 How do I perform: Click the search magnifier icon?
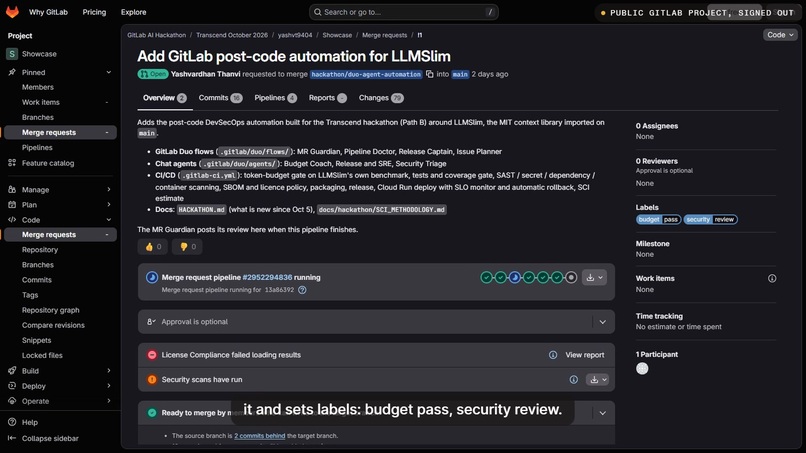tap(318, 12)
